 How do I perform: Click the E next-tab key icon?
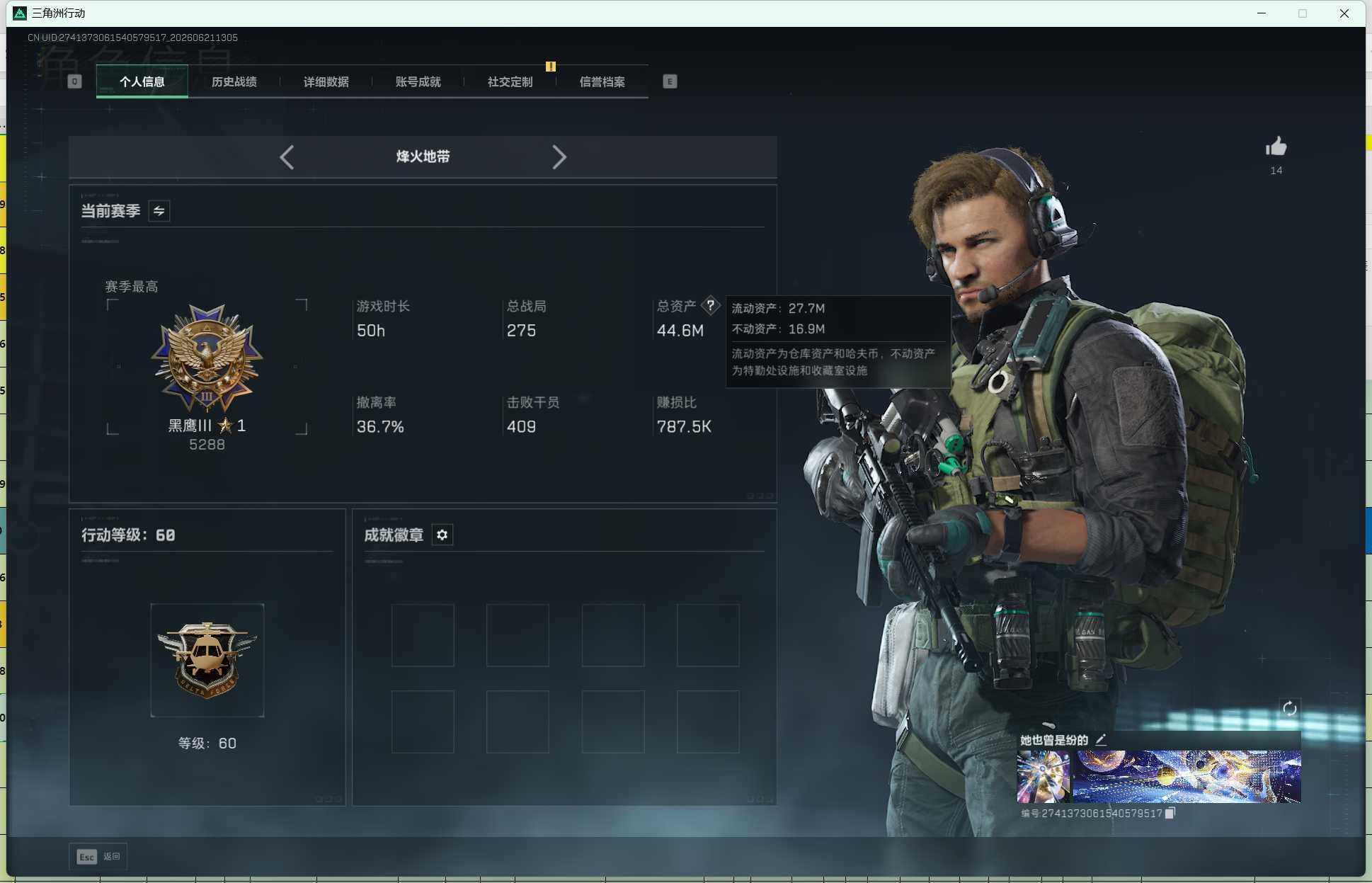(670, 81)
